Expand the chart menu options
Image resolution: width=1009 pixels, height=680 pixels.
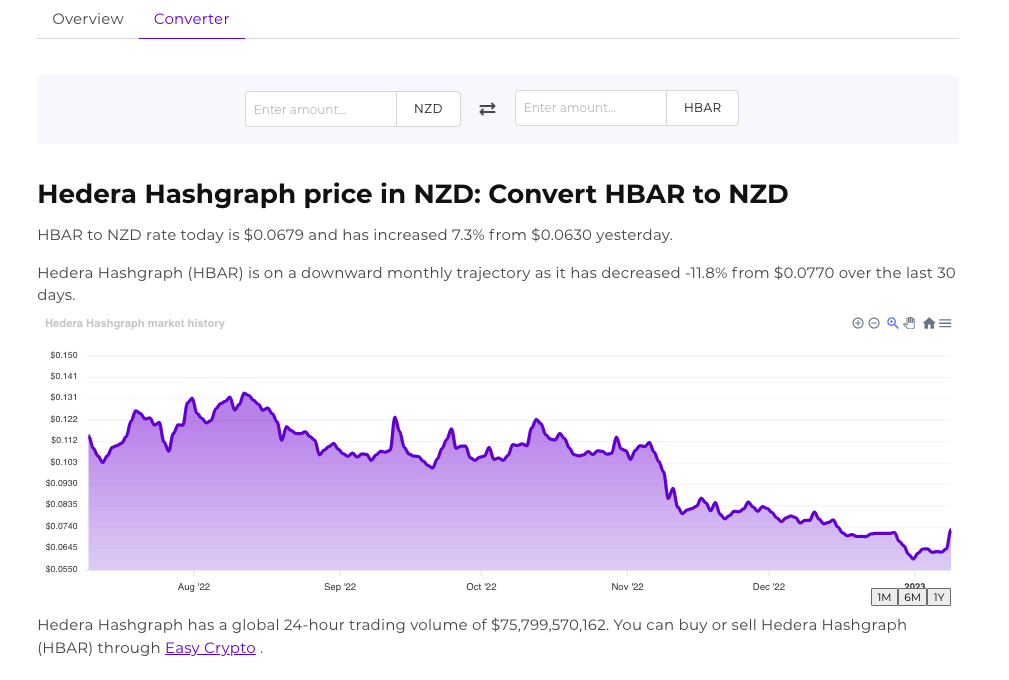(944, 323)
